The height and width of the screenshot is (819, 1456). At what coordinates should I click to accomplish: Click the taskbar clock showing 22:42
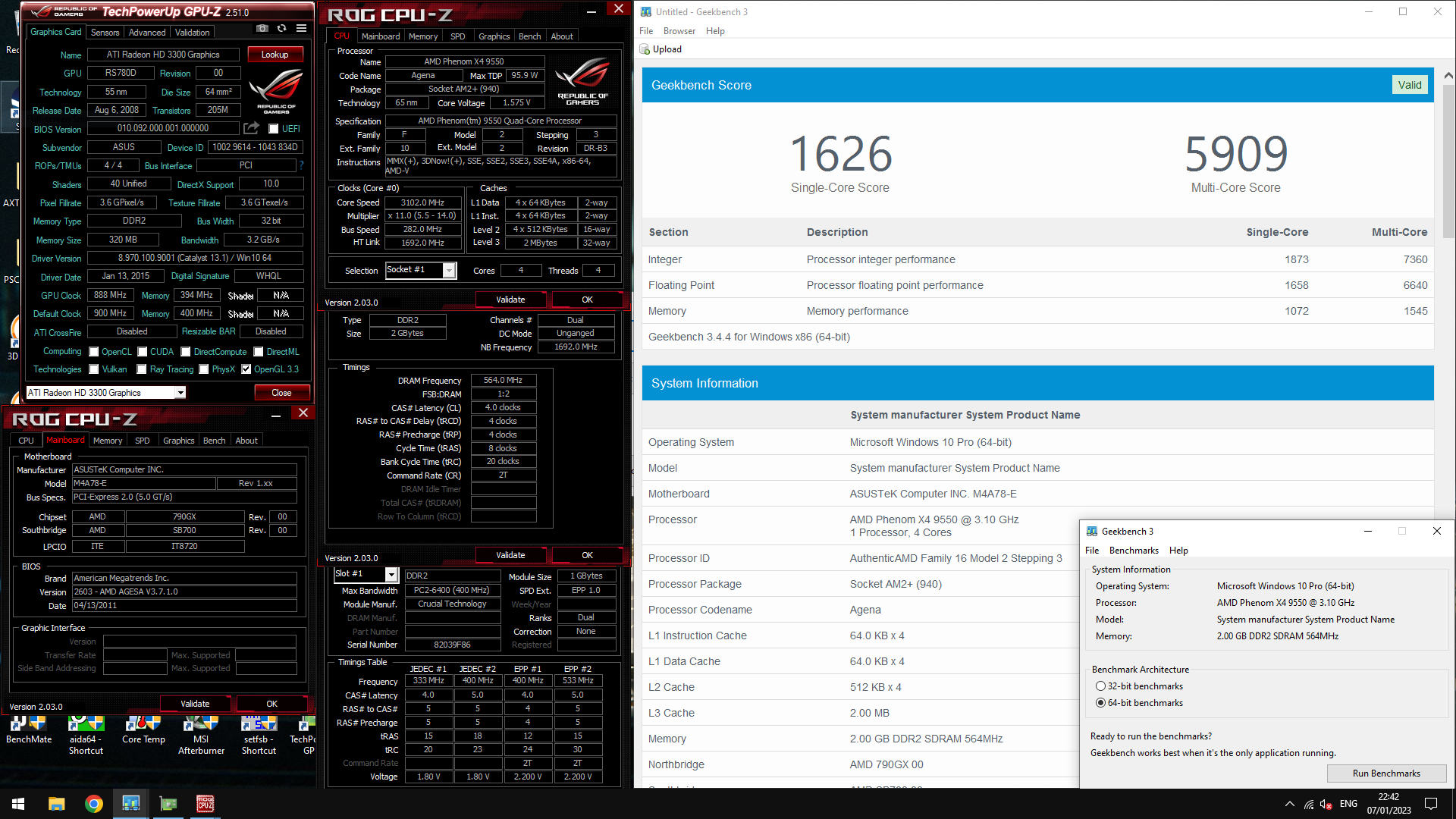pos(1389,804)
